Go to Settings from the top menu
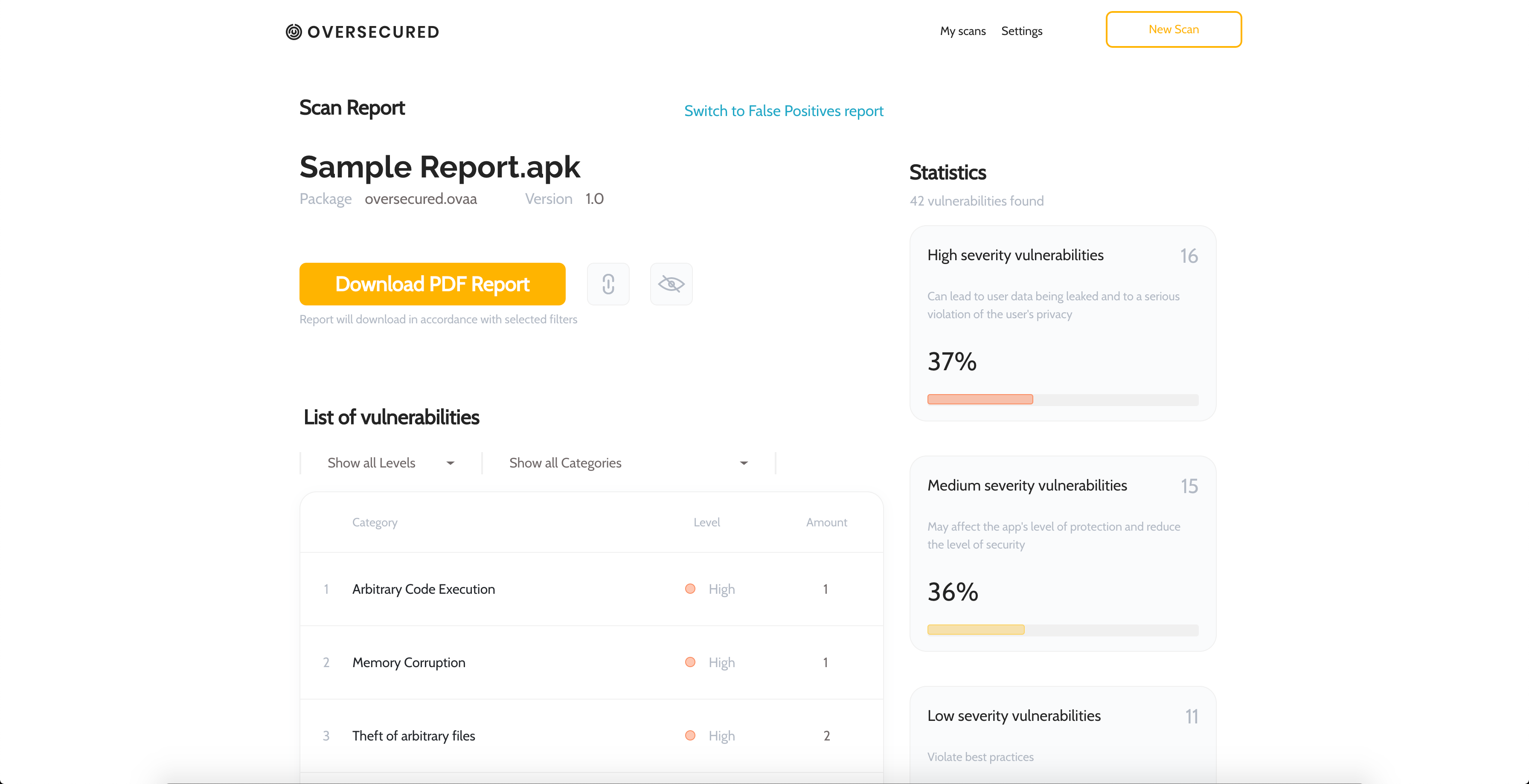1529x784 pixels. tap(1021, 31)
